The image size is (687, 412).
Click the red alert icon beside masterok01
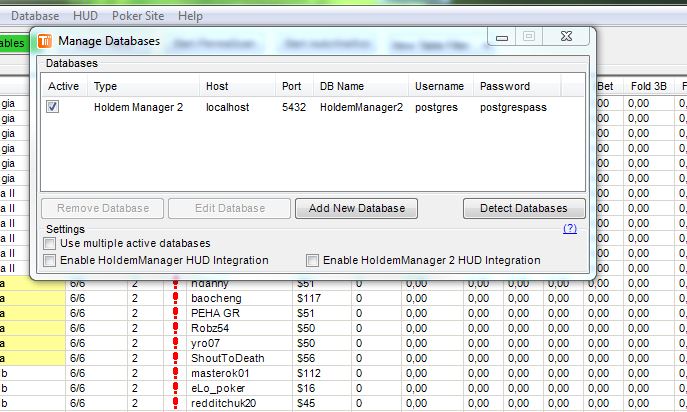[x=176, y=373]
